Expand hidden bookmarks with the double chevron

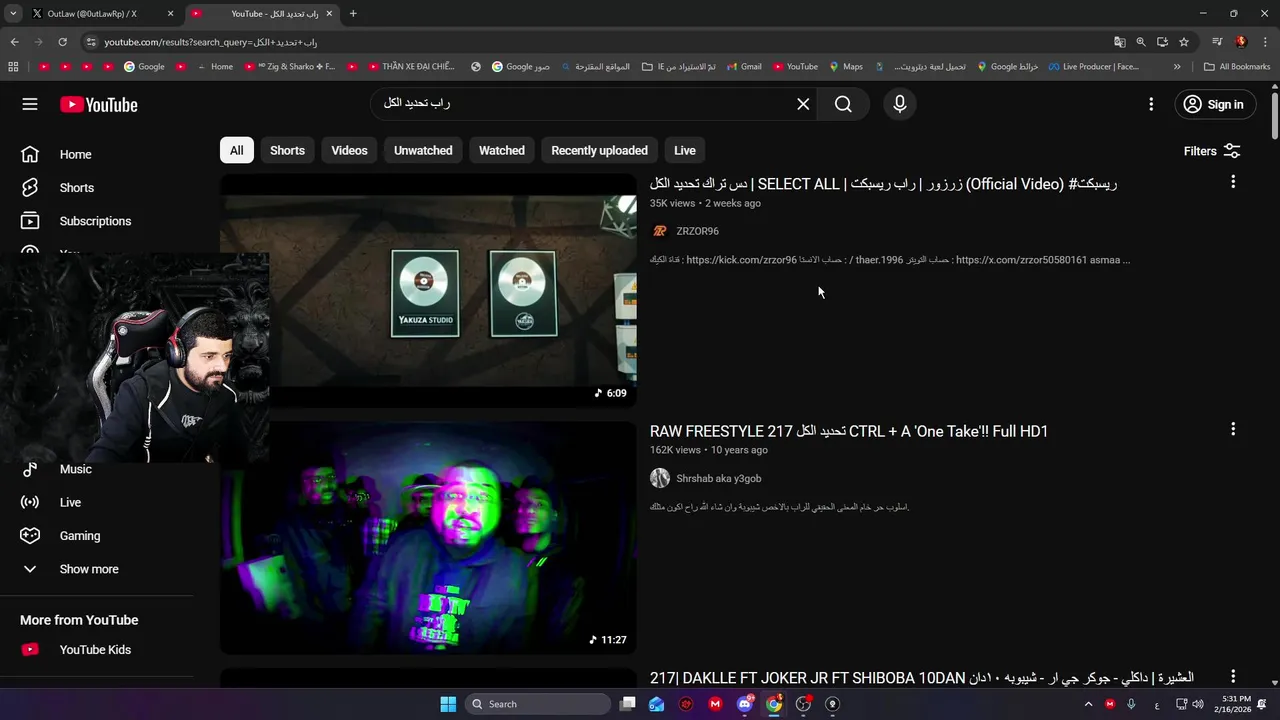click(1177, 67)
